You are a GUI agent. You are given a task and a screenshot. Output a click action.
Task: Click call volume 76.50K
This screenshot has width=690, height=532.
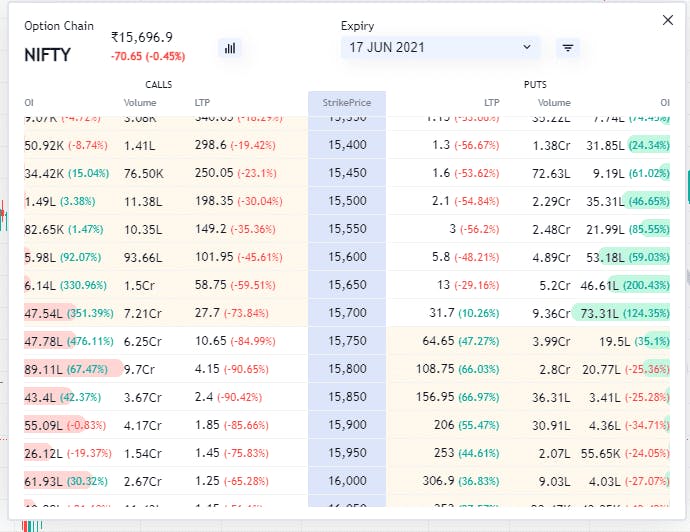[143, 173]
